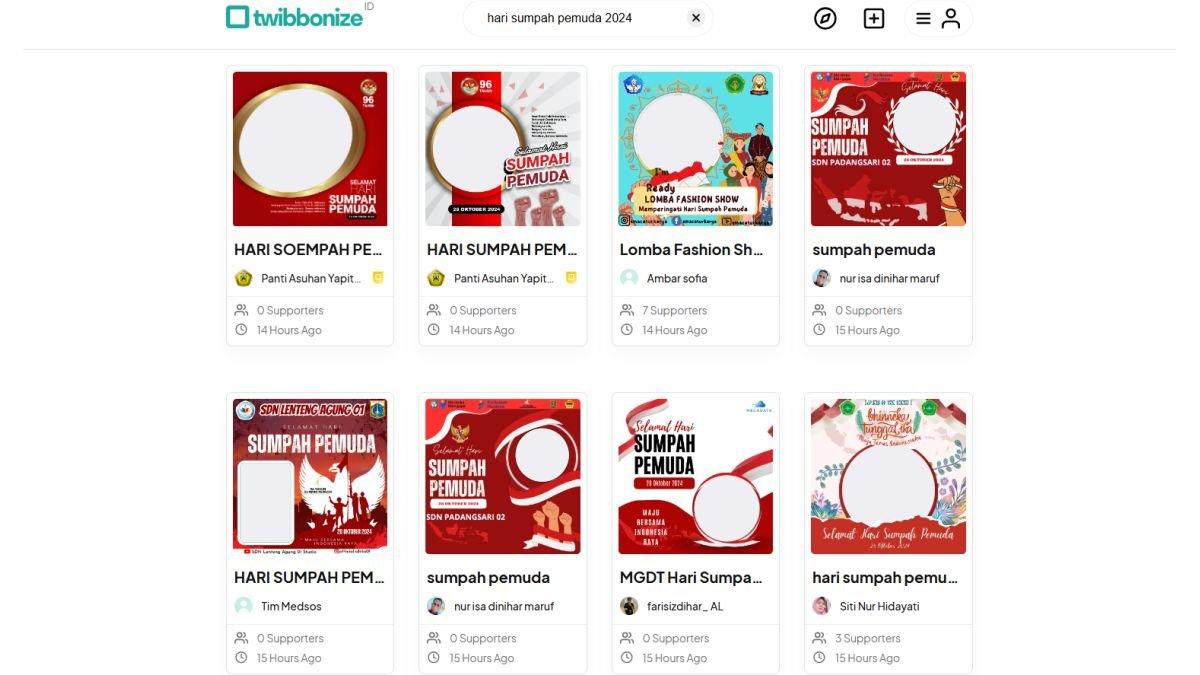Open the hamburger menu icon

(923, 18)
